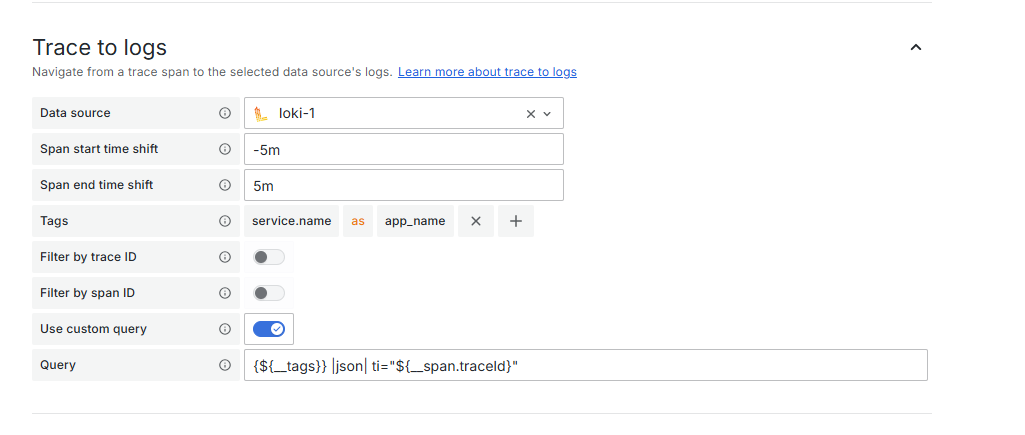Viewport: 1025px width, 435px height.
Task: Clear the selected loki-1 data source
Action: coord(531,114)
